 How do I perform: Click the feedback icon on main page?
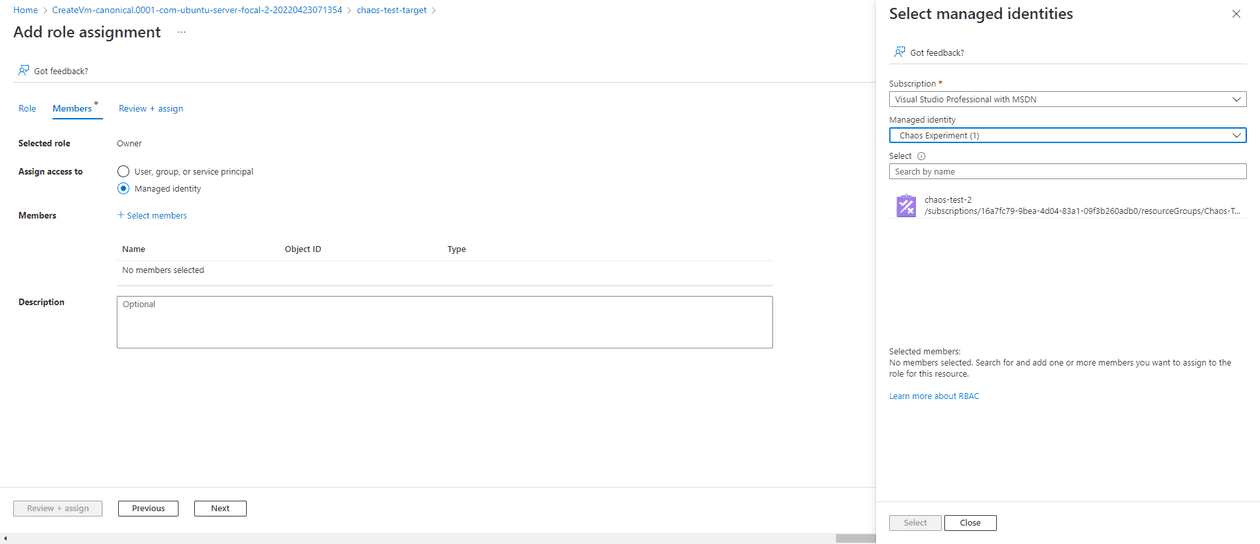click(x=24, y=71)
